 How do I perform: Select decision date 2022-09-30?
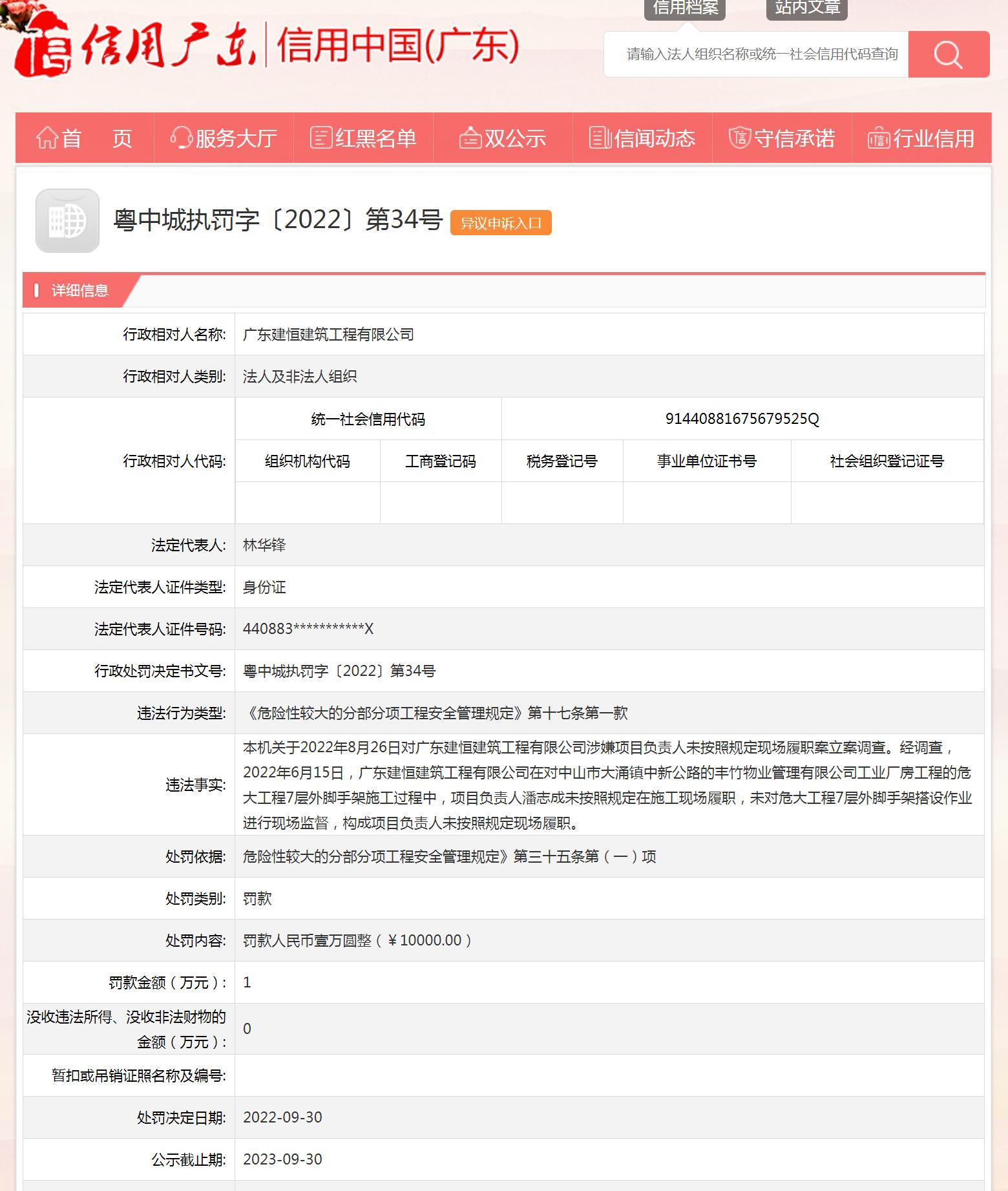click(x=282, y=1117)
